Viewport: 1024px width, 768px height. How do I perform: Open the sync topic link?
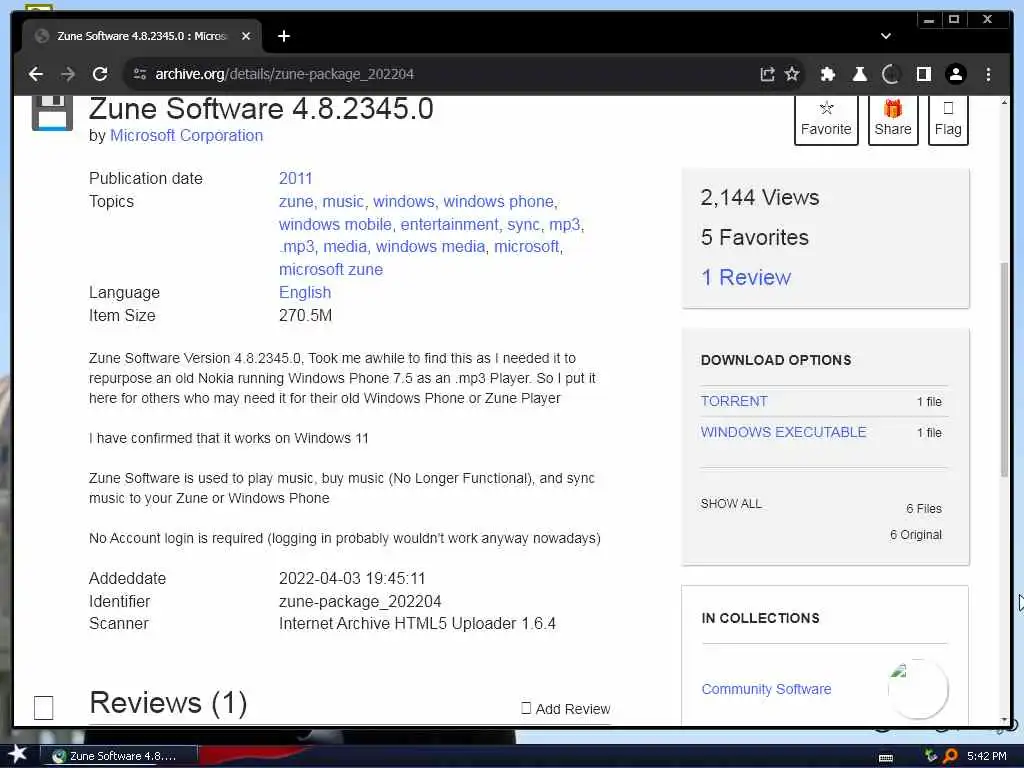pos(524,225)
